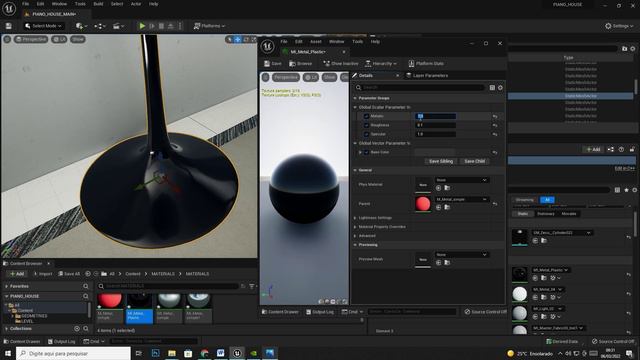Image resolution: width=640 pixels, height=360 pixels.
Task: Click the red Parent material thumbnail
Action: [423, 204]
